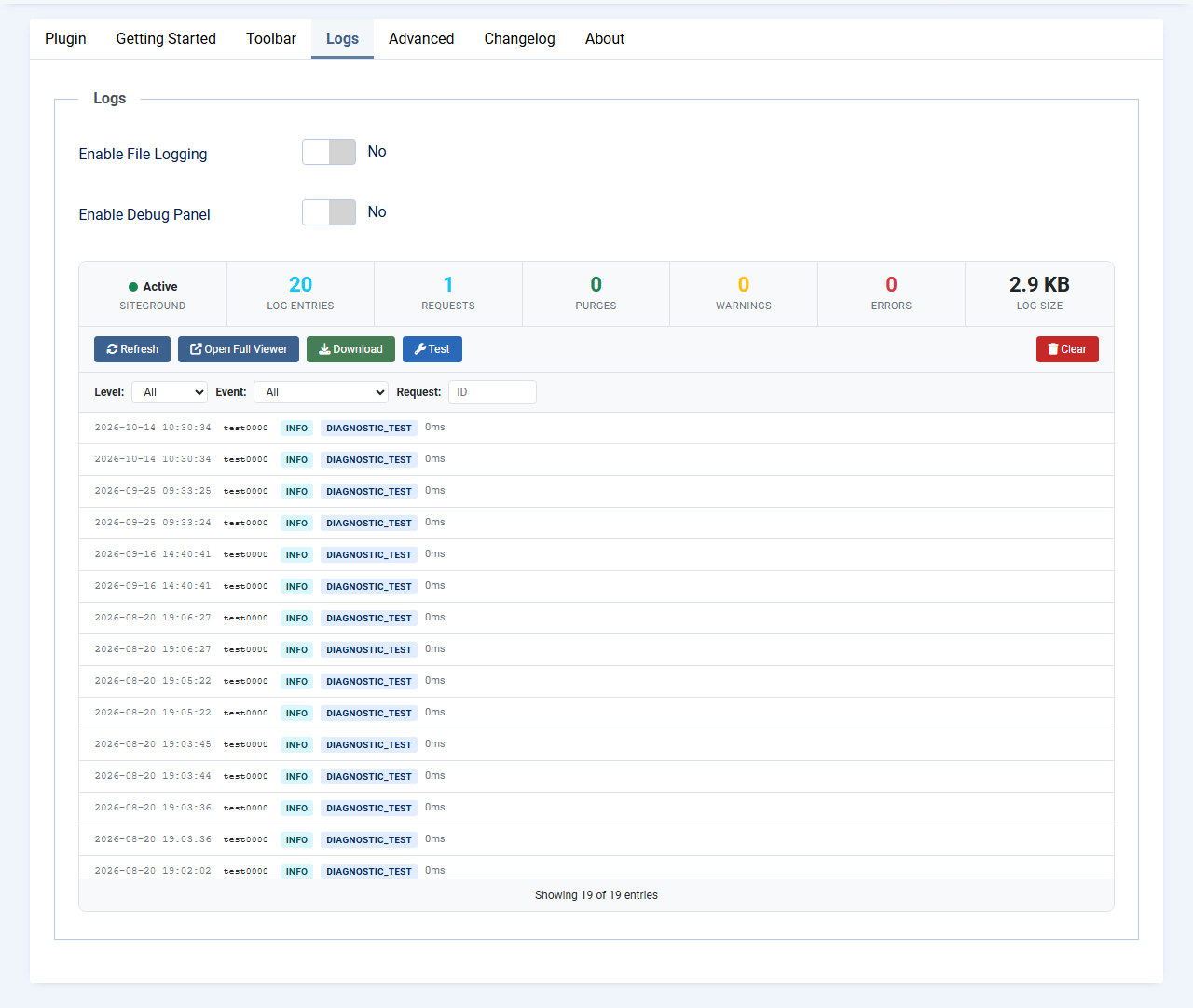Click the download arrow icon
Screen dimensions: 1193x1008
coord(324,349)
